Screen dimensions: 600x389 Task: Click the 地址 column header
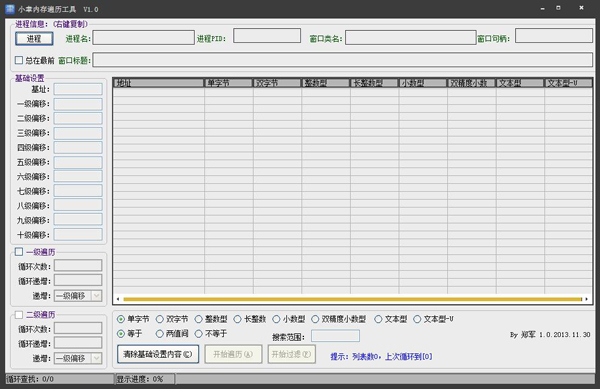pyautogui.click(x=158, y=83)
